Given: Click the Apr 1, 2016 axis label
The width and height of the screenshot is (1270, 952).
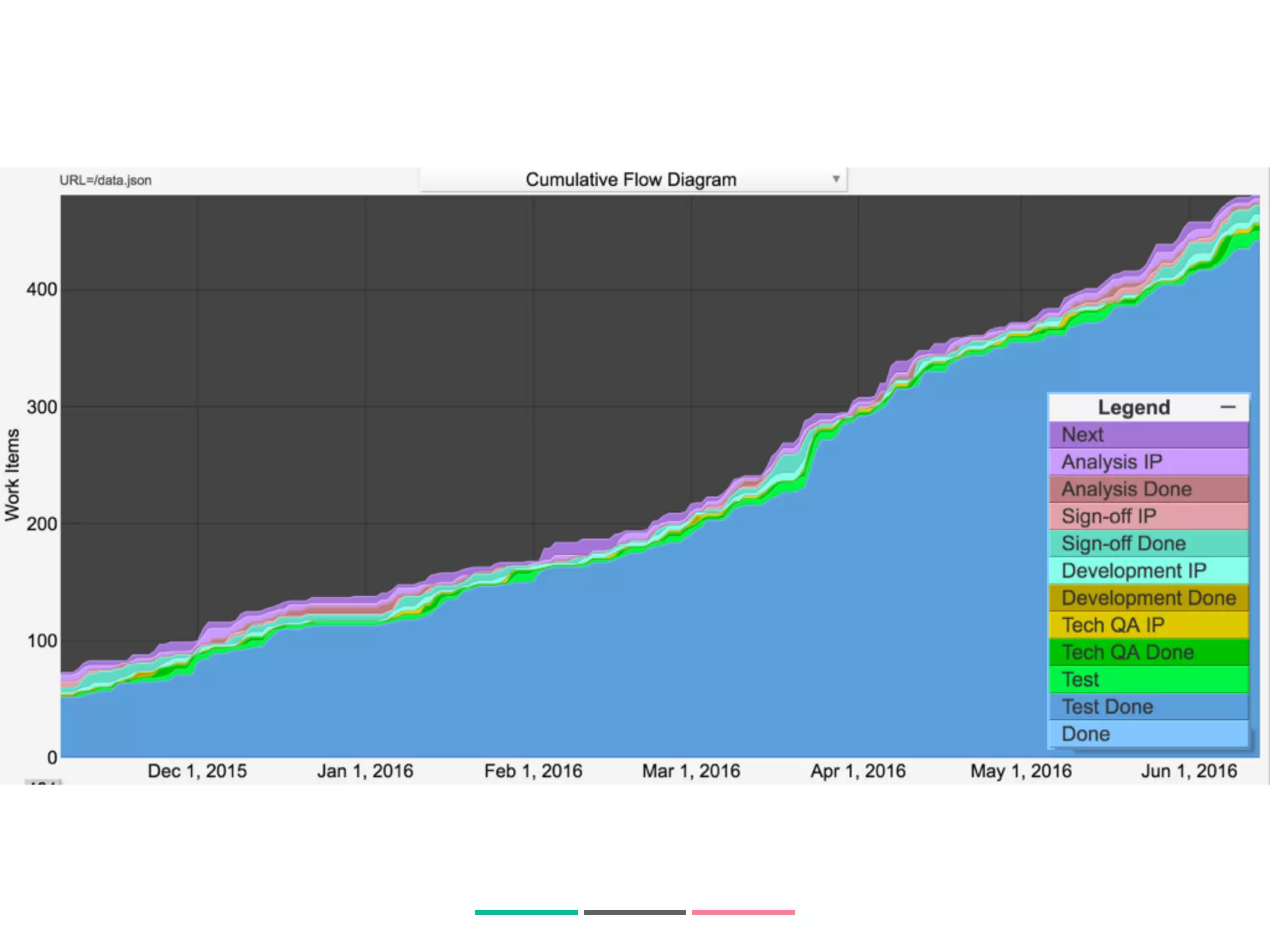Looking at the screenshot, I should (x=858, y=771).
